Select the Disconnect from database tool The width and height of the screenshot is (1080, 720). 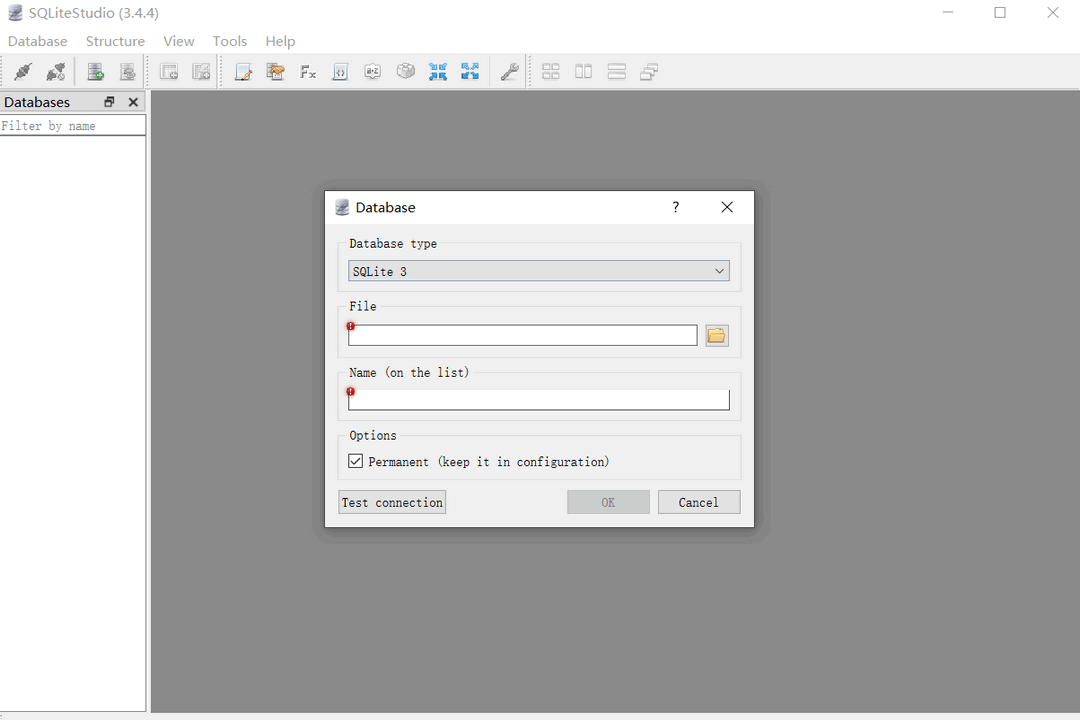click(x=56, y=71)
